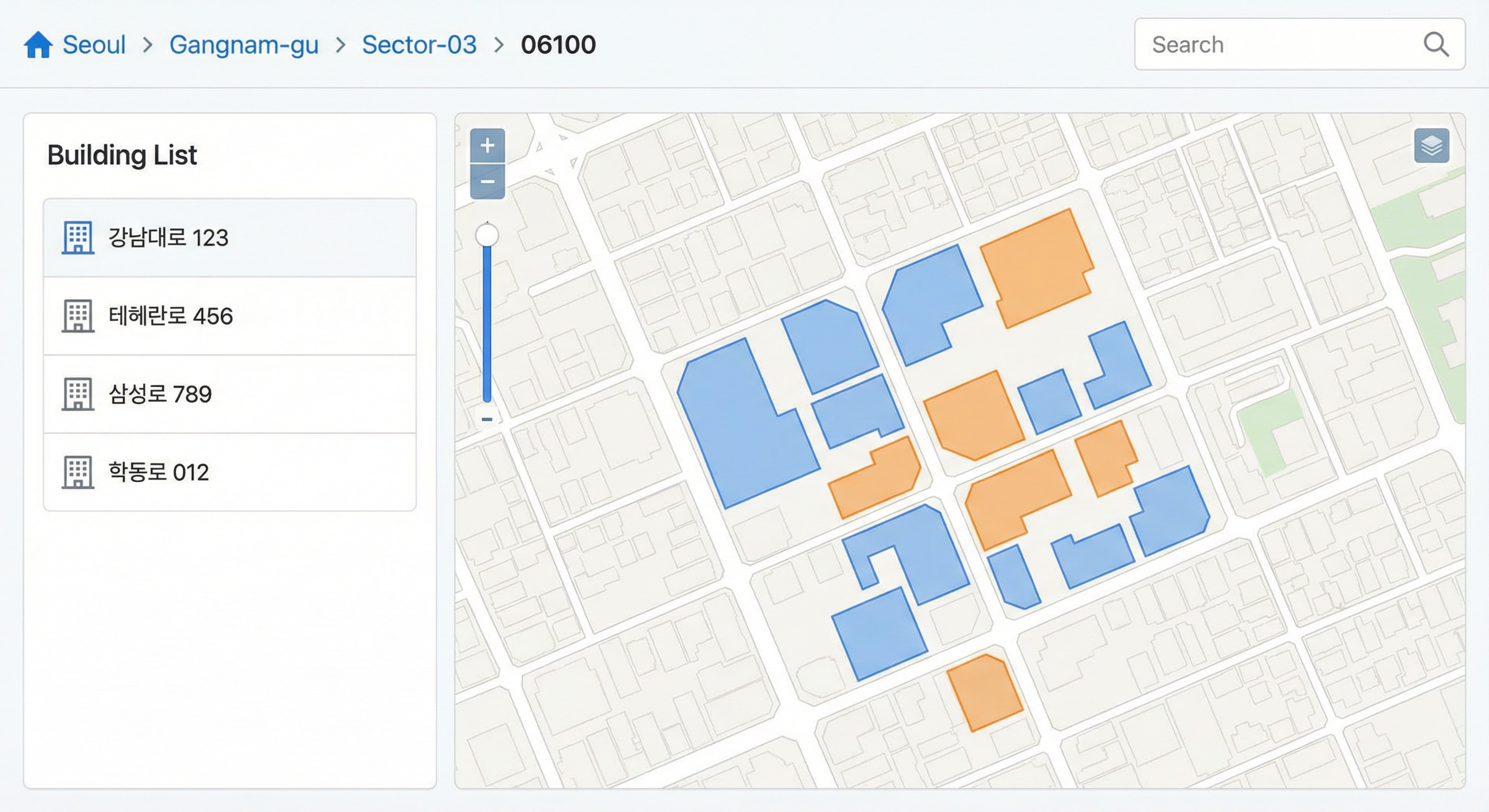This screenshot has height=812, width=1489.
Task: Expand the chevron between Seoul and Gangnam-gu
Action: [x=149, y=45]
